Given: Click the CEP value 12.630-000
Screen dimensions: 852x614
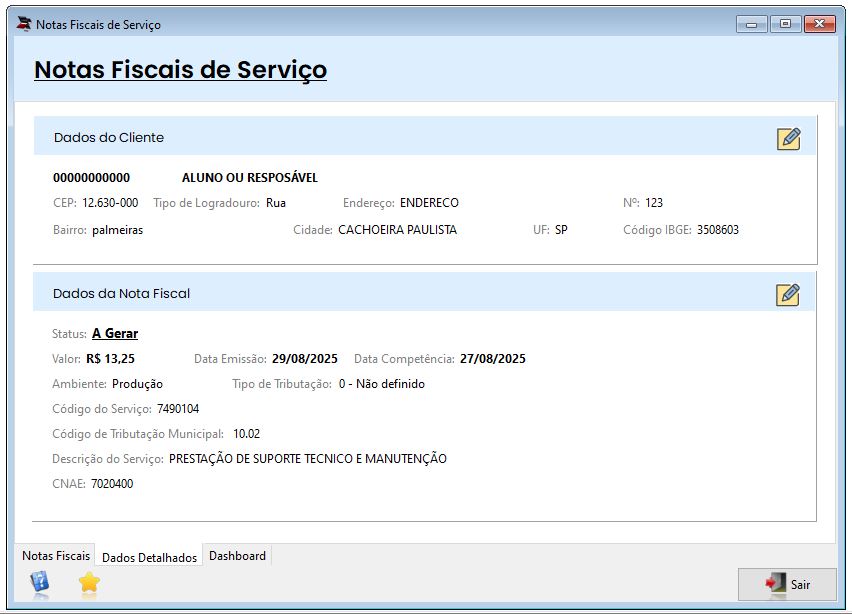Looking at the screenshot, I should 110,203.
